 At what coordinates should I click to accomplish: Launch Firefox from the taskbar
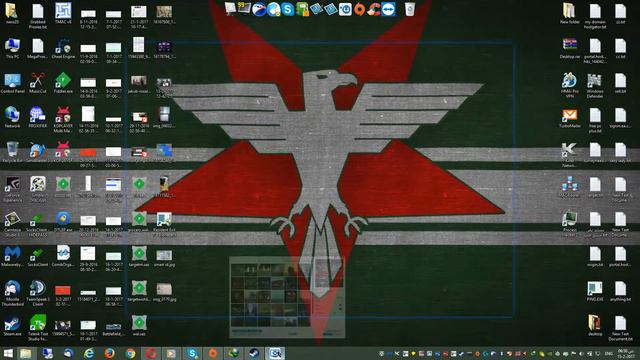pos(109,353)
